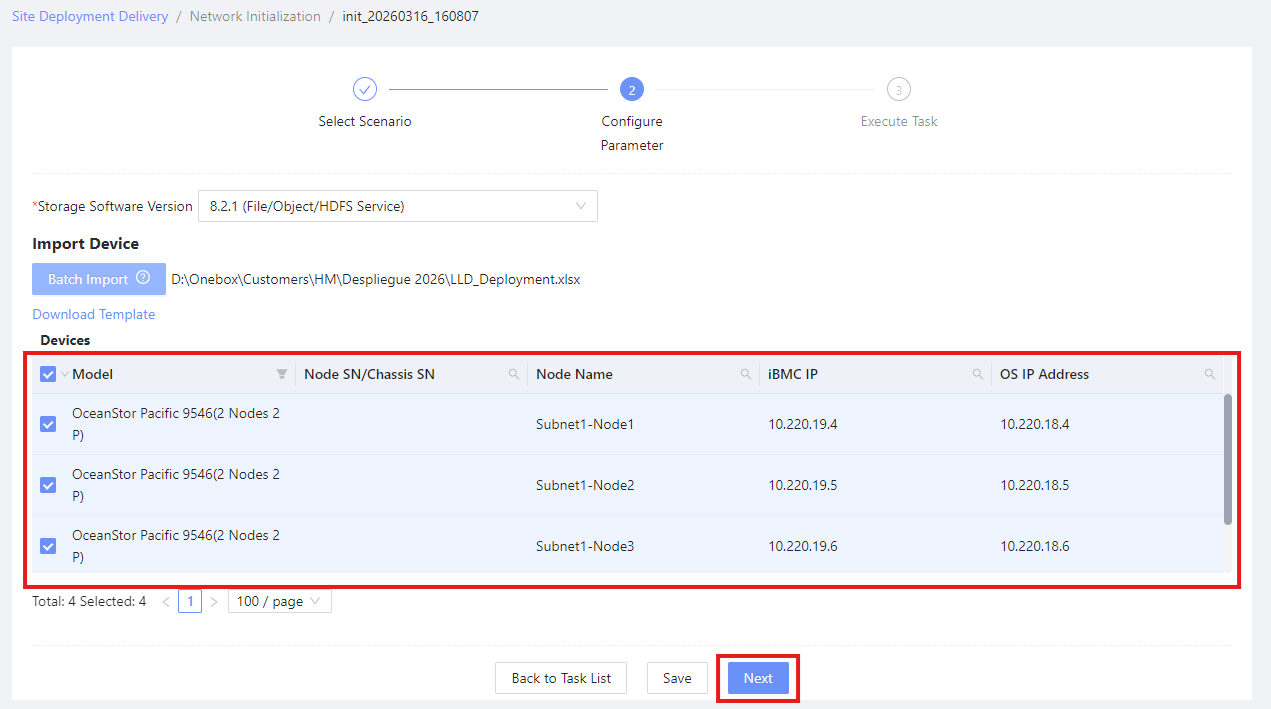Click help icon on Batch Import button
This screenshot has width=1271, height=709.
tap(143, 279)
